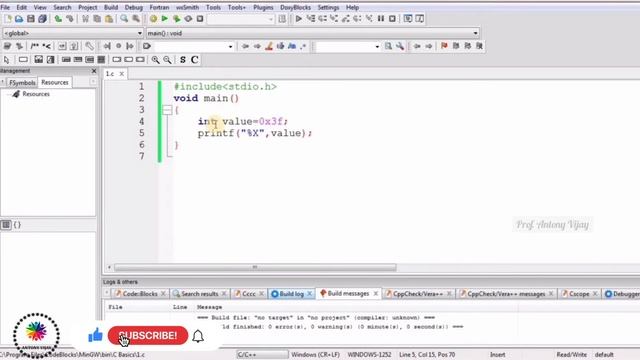The height and width of the screenshot is (360, 640).
Task: Click the Copy icon
Action: (97, 19)
